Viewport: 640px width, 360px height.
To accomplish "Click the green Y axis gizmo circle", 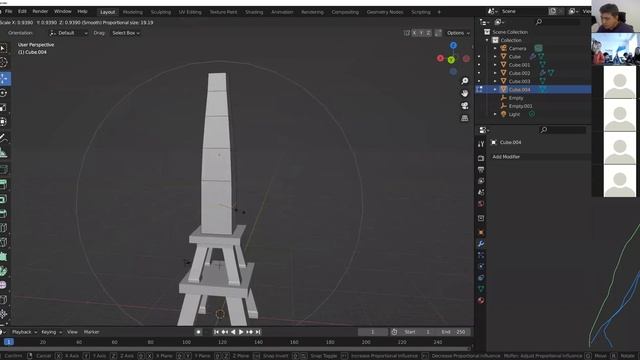I will [x=451, y=60].
